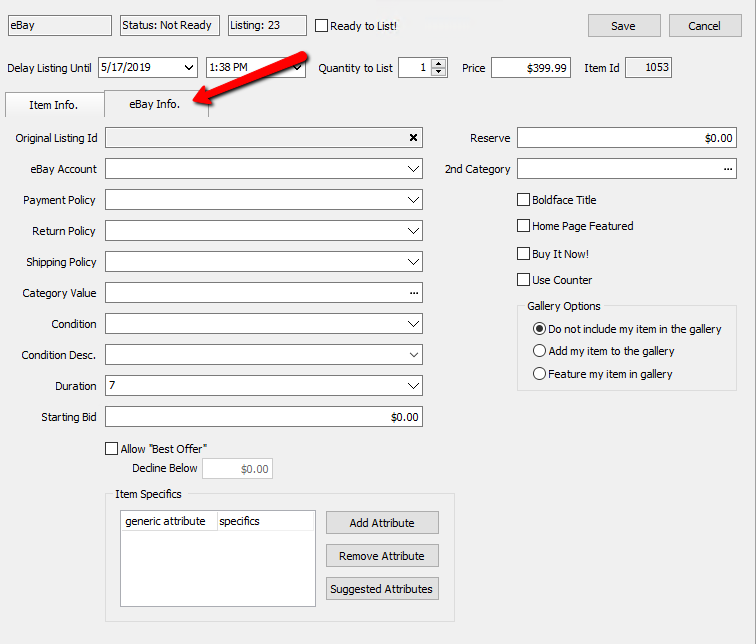Click the Suggested Attributes button
This screenshot has width=756, height=644.
(382, 589)
